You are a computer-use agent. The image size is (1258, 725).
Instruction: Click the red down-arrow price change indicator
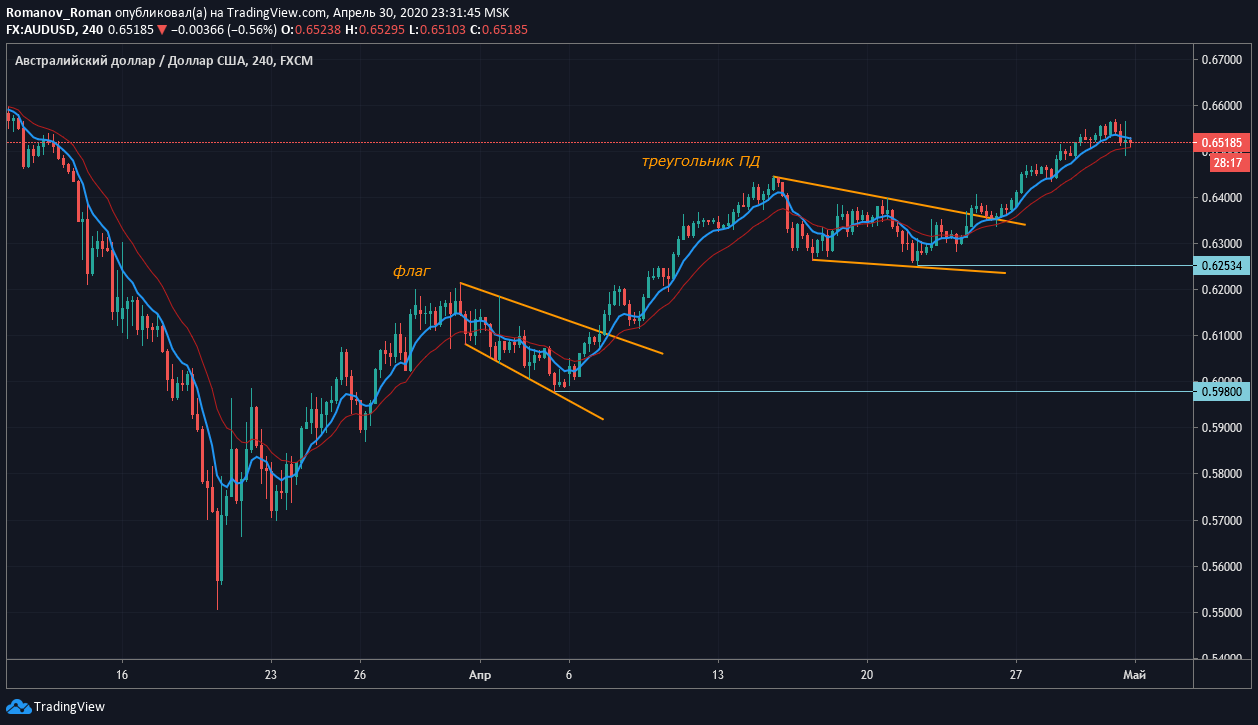point(162,30)
